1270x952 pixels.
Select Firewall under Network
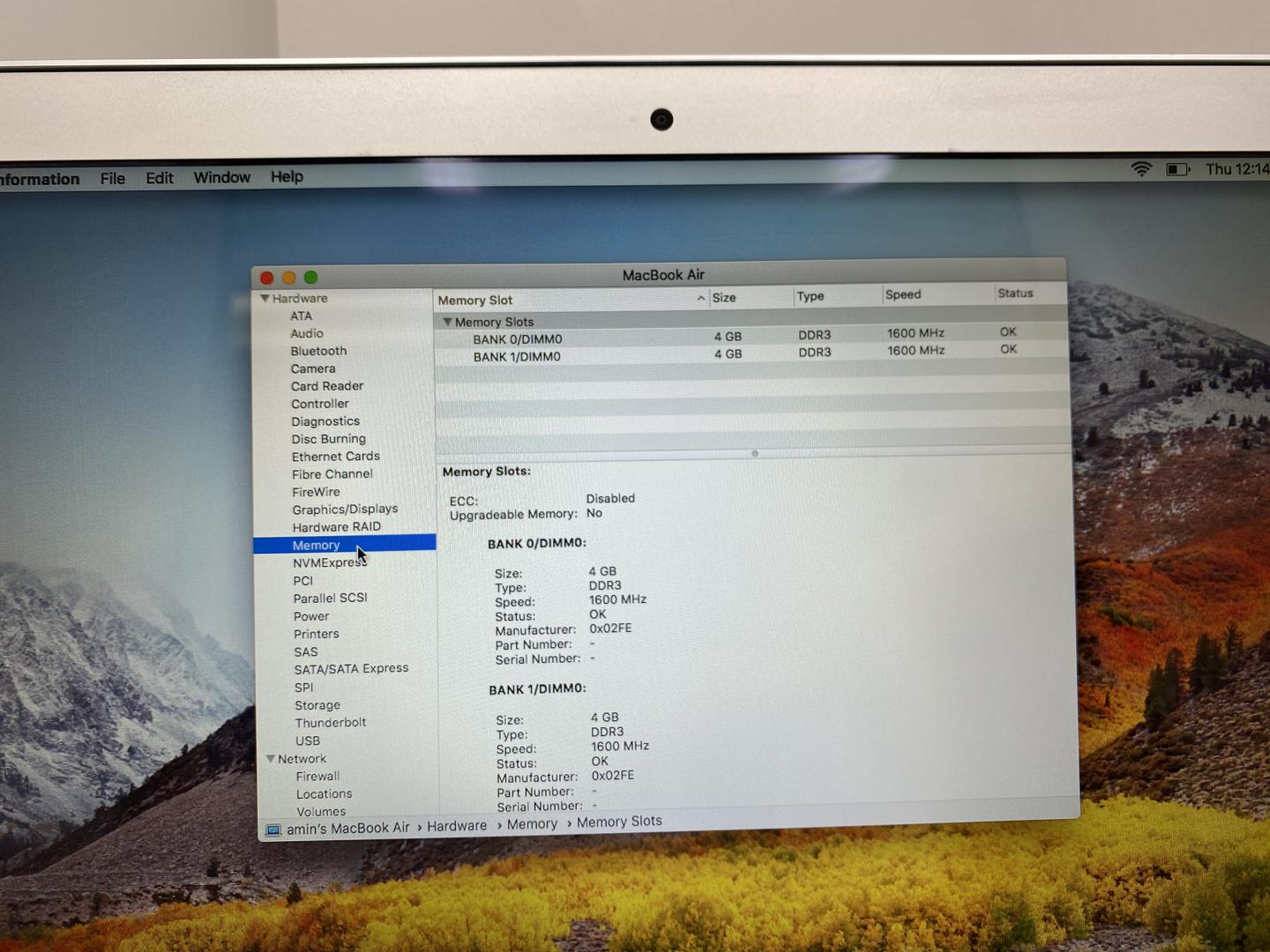(x=317, y=777)
